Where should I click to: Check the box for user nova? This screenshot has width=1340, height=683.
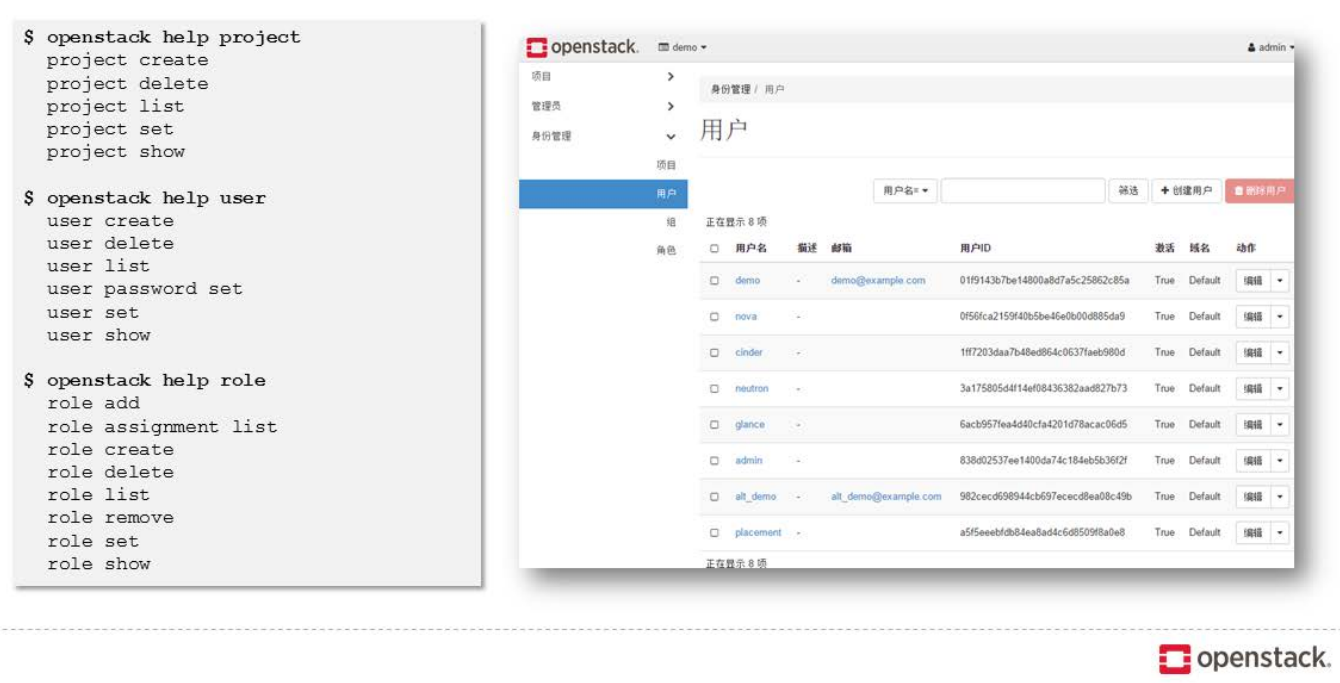[714, 317]
